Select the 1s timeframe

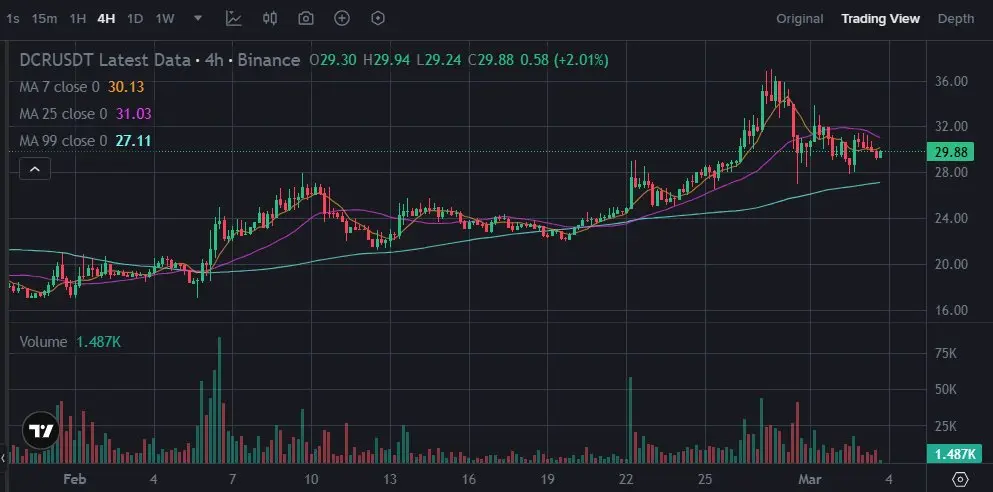[13, 18]
